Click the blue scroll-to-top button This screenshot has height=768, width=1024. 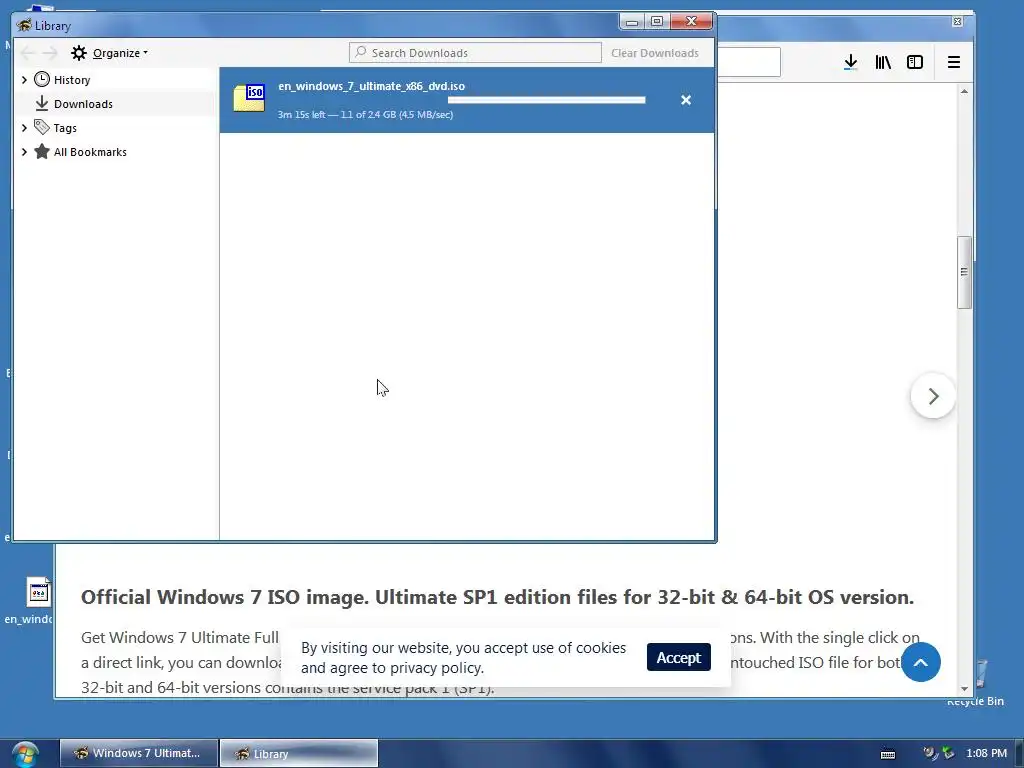click(x=921, y=662)
